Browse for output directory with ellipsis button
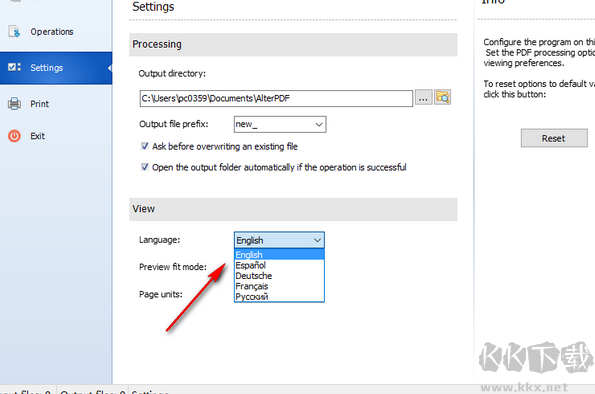The height and width of the screenshot is (394, 595). [x=423, y=98]
